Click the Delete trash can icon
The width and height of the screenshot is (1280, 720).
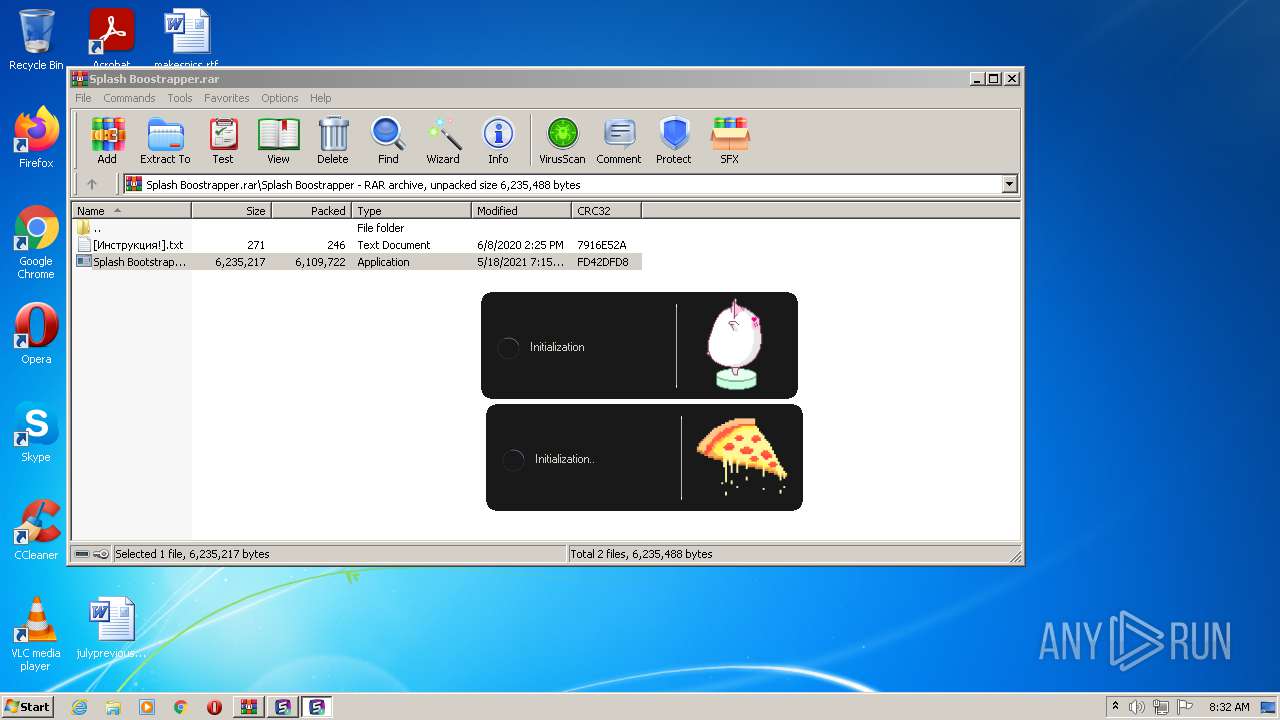(333, 141)
